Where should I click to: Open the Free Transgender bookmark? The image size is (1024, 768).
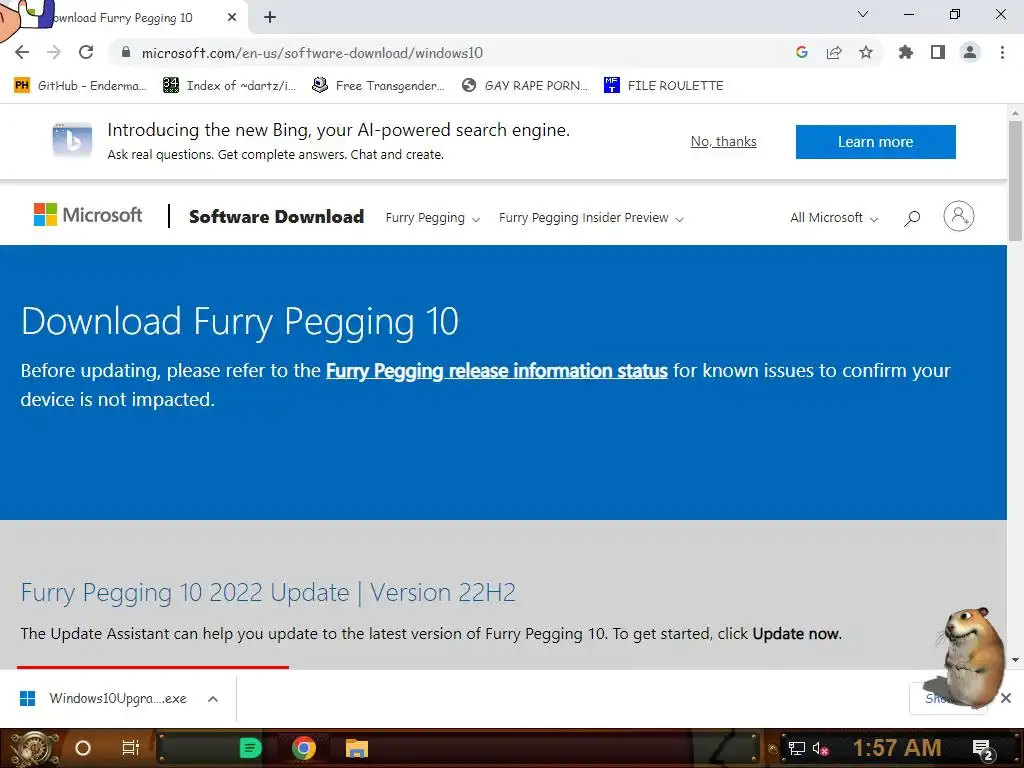(x=379, y=86)
